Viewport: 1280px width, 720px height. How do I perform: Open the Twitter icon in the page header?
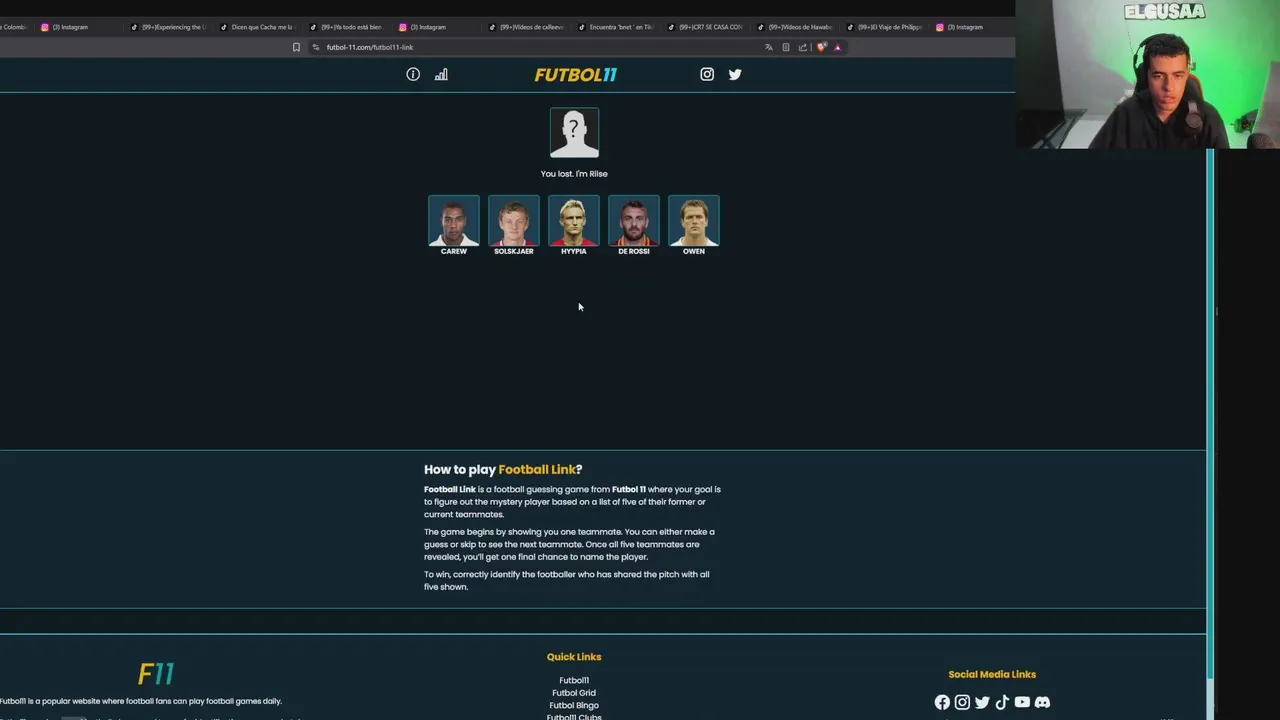click(735, 74)
